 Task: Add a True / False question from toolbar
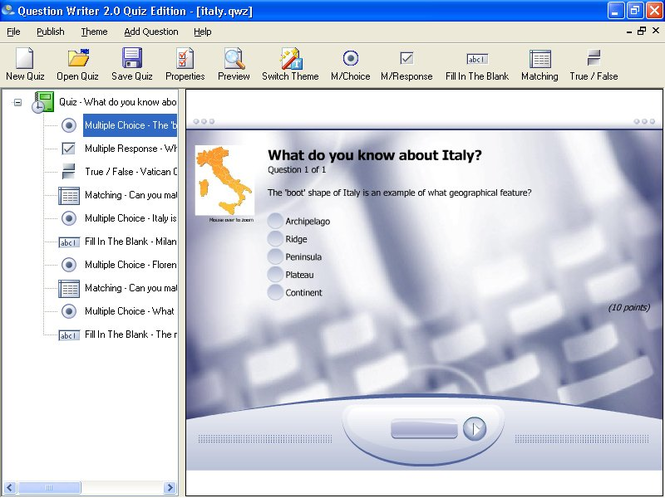(594, 64)
